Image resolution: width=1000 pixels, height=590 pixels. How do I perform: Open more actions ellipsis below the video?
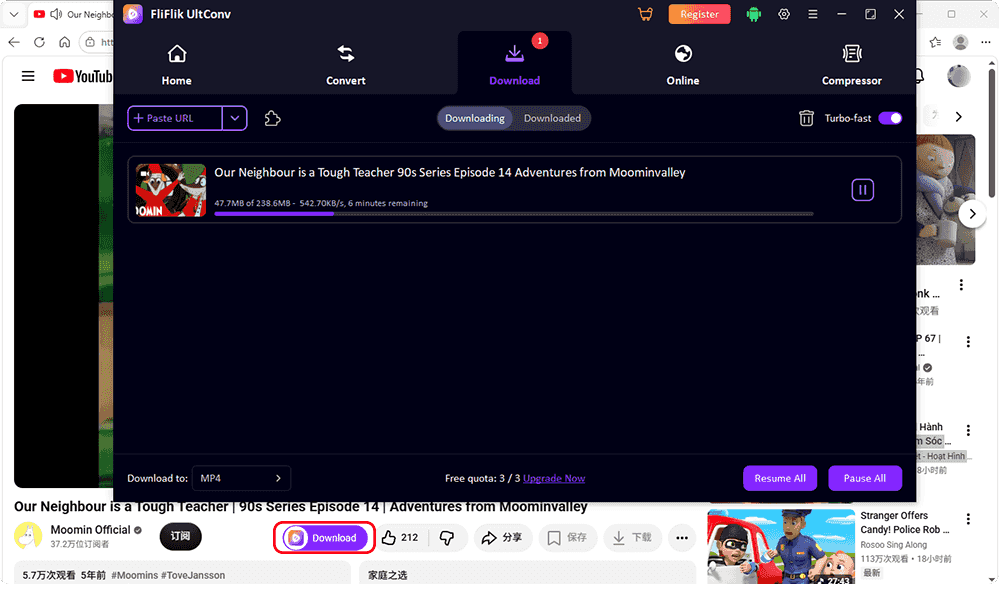pyautogui.click(x=682, y=538)
